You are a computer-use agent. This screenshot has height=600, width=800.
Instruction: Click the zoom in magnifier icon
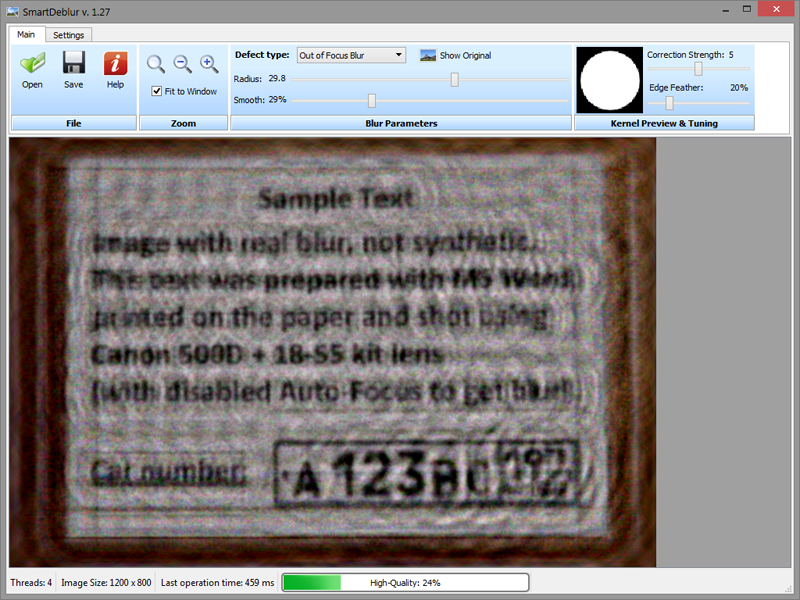coord(209,64)
